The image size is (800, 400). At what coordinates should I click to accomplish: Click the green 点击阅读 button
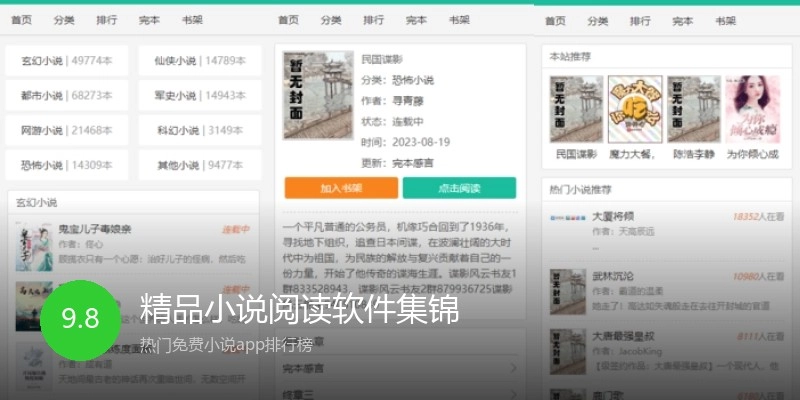[x=459, y=188]
